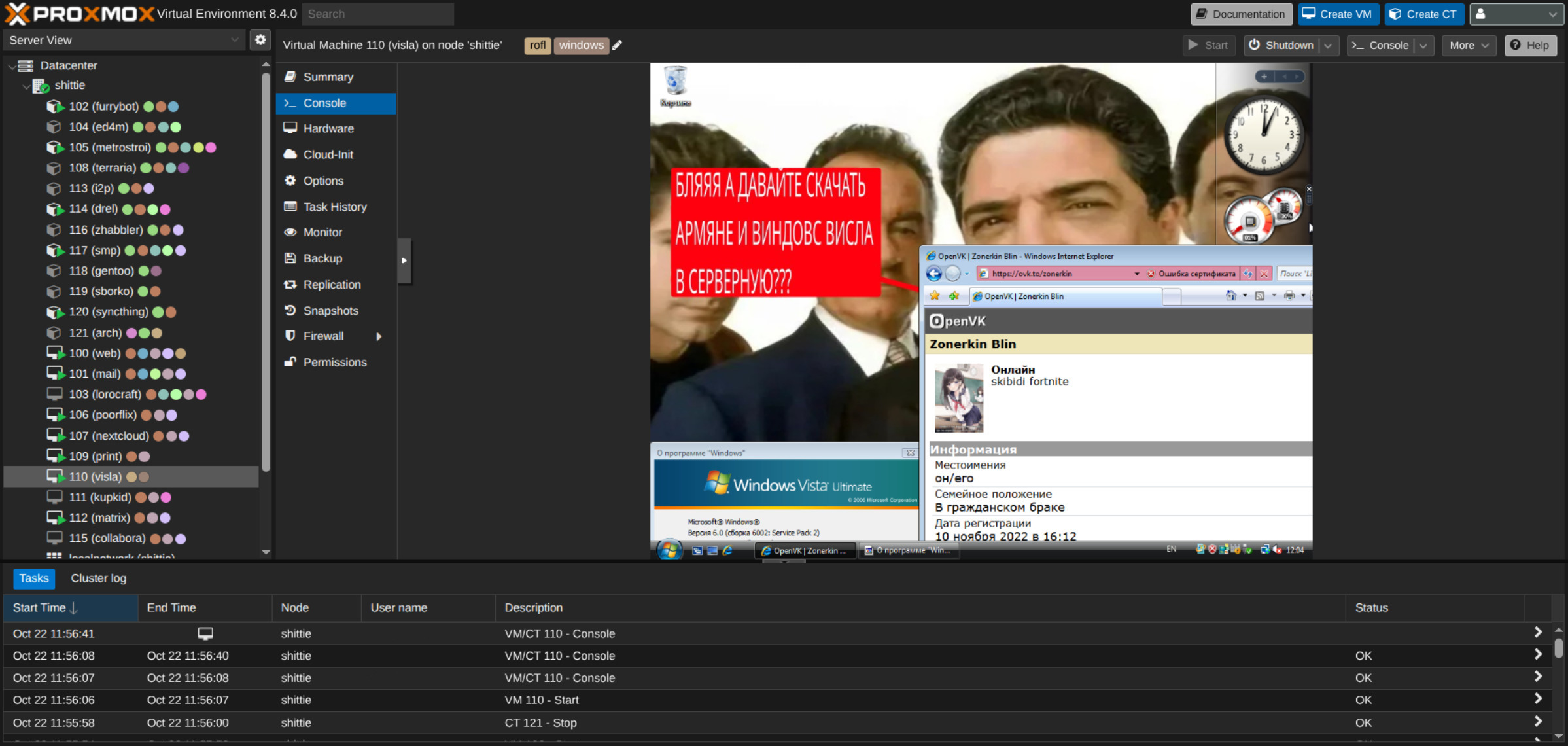
Task: Click the edit tags pencil icon
Action: tap(617, 45)
